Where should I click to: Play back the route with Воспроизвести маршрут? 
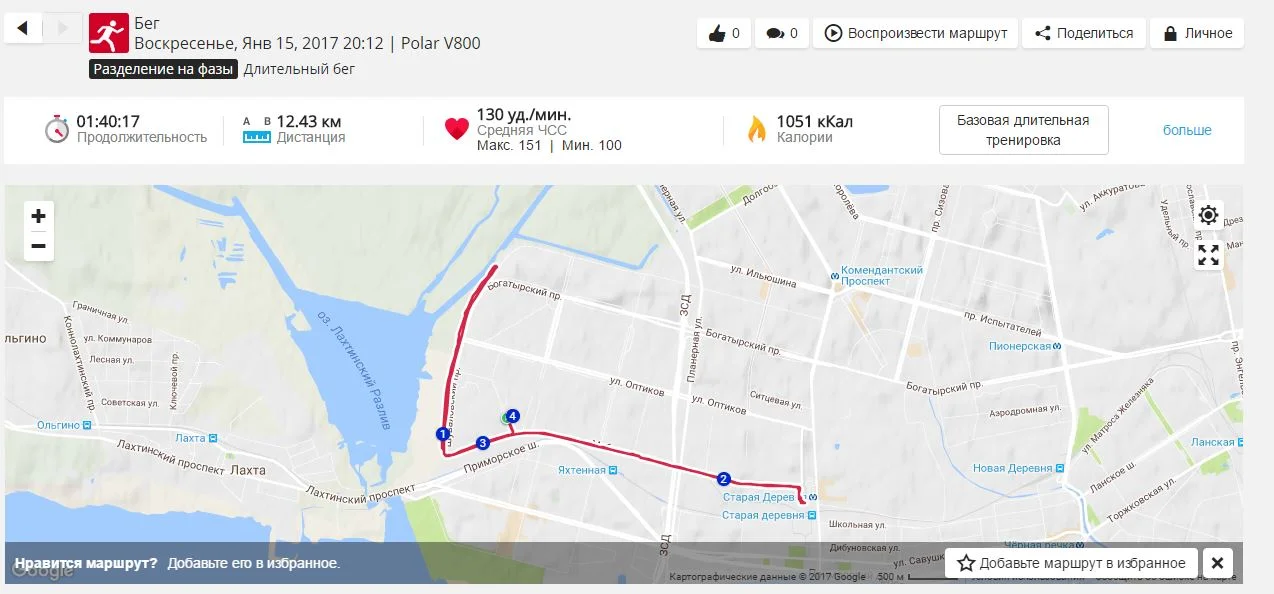pos(915,33)
